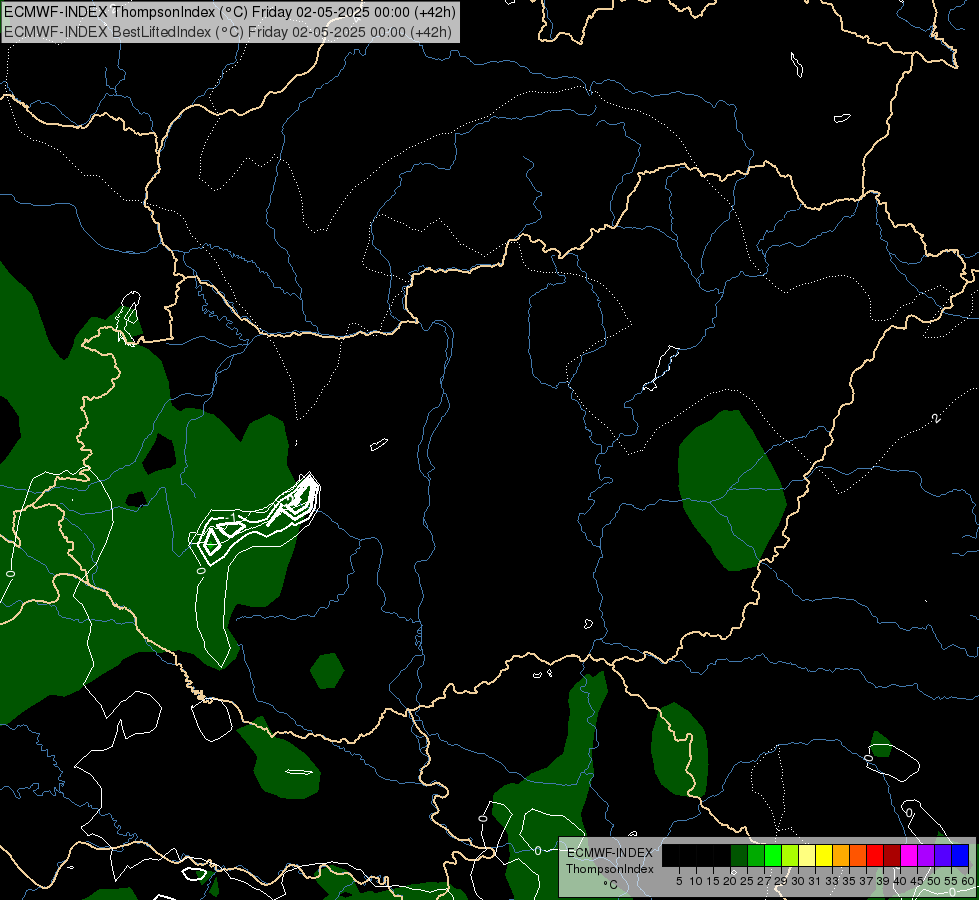Click the legend tick value 37
This screenshot has height=900, width=979.
[x=866, y=881]
